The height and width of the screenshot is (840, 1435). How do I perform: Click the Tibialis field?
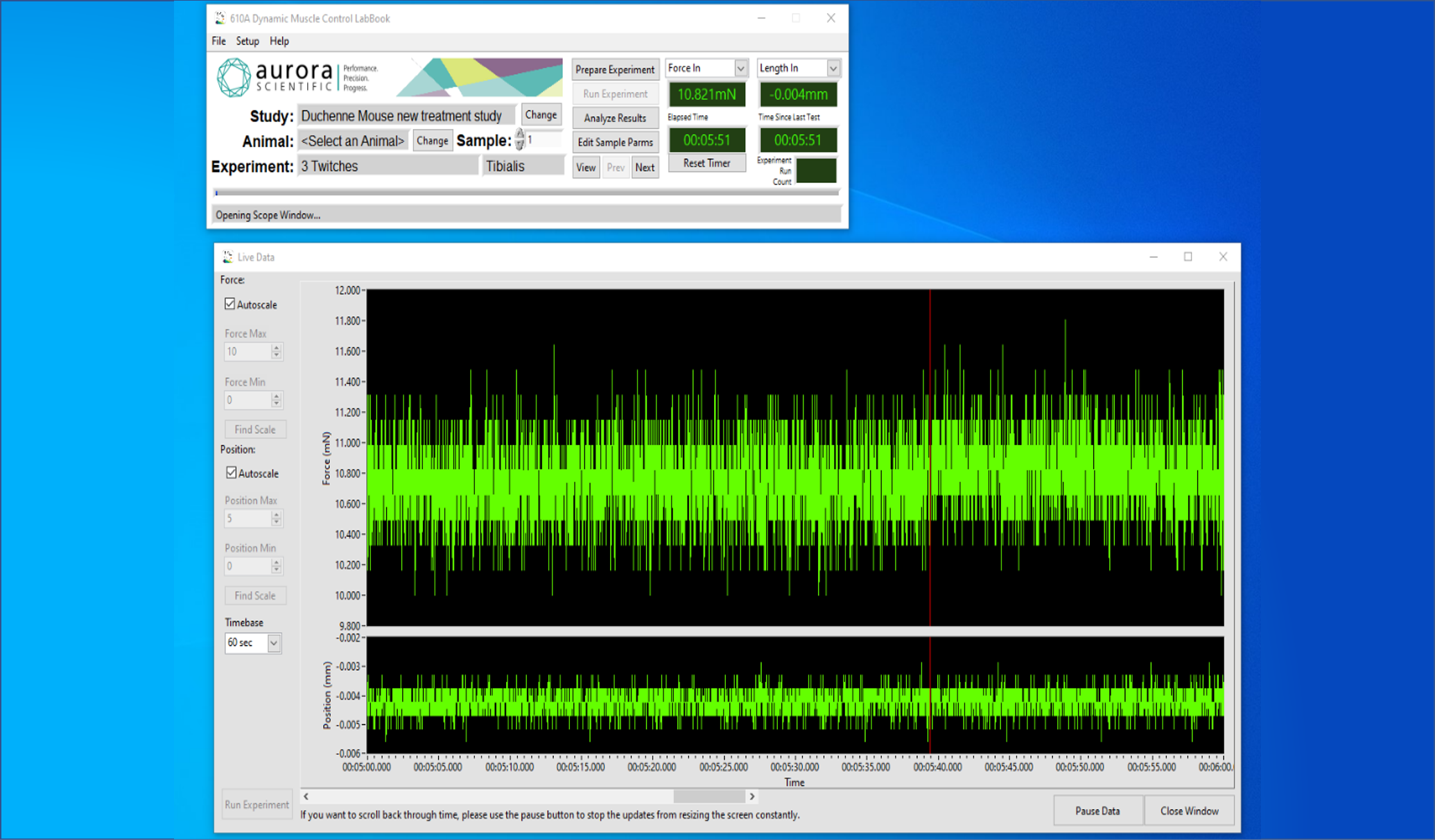point(524,166)
